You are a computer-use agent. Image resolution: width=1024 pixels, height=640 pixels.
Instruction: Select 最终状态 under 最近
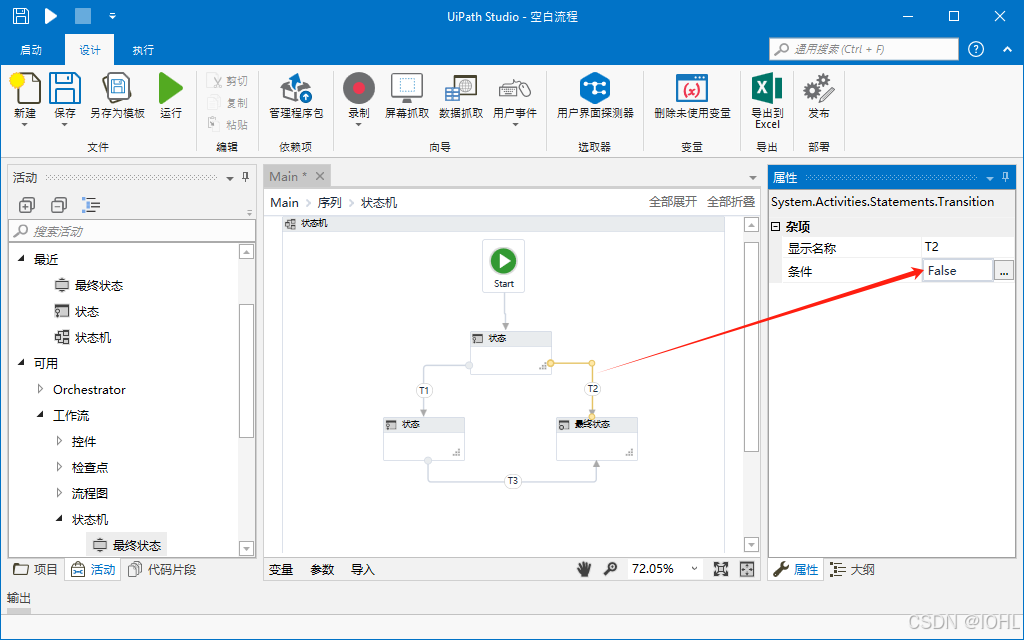pyautogui.click(x=99, y=285)
